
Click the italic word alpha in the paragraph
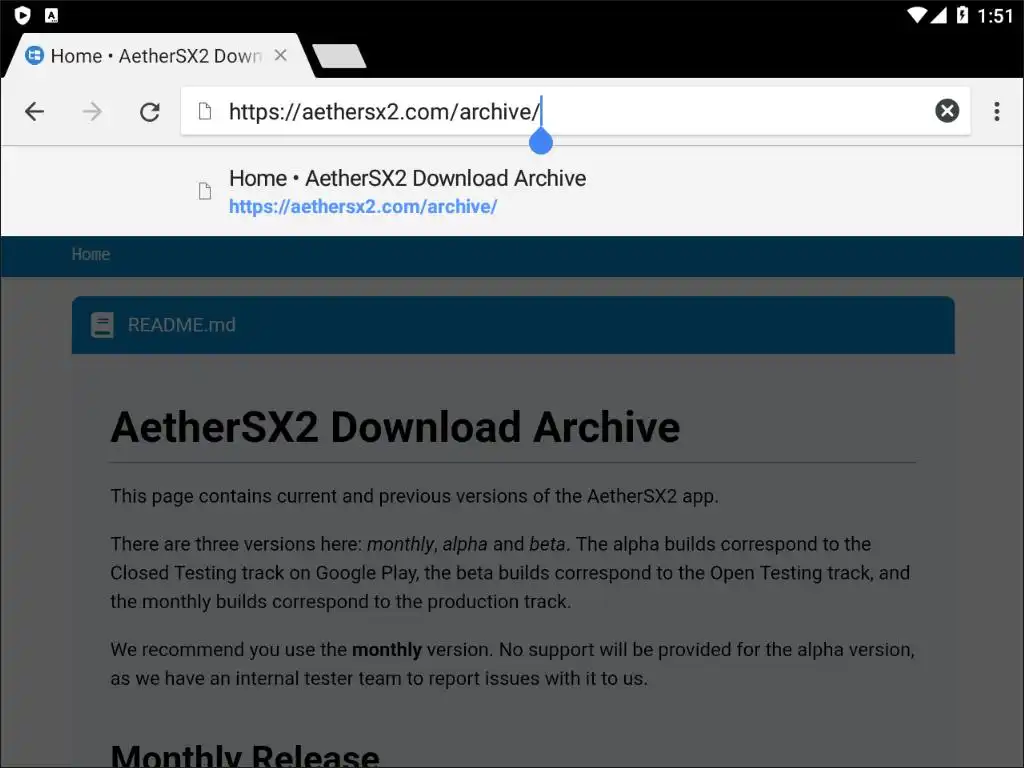pyautogui.click(x=465, y=544)
